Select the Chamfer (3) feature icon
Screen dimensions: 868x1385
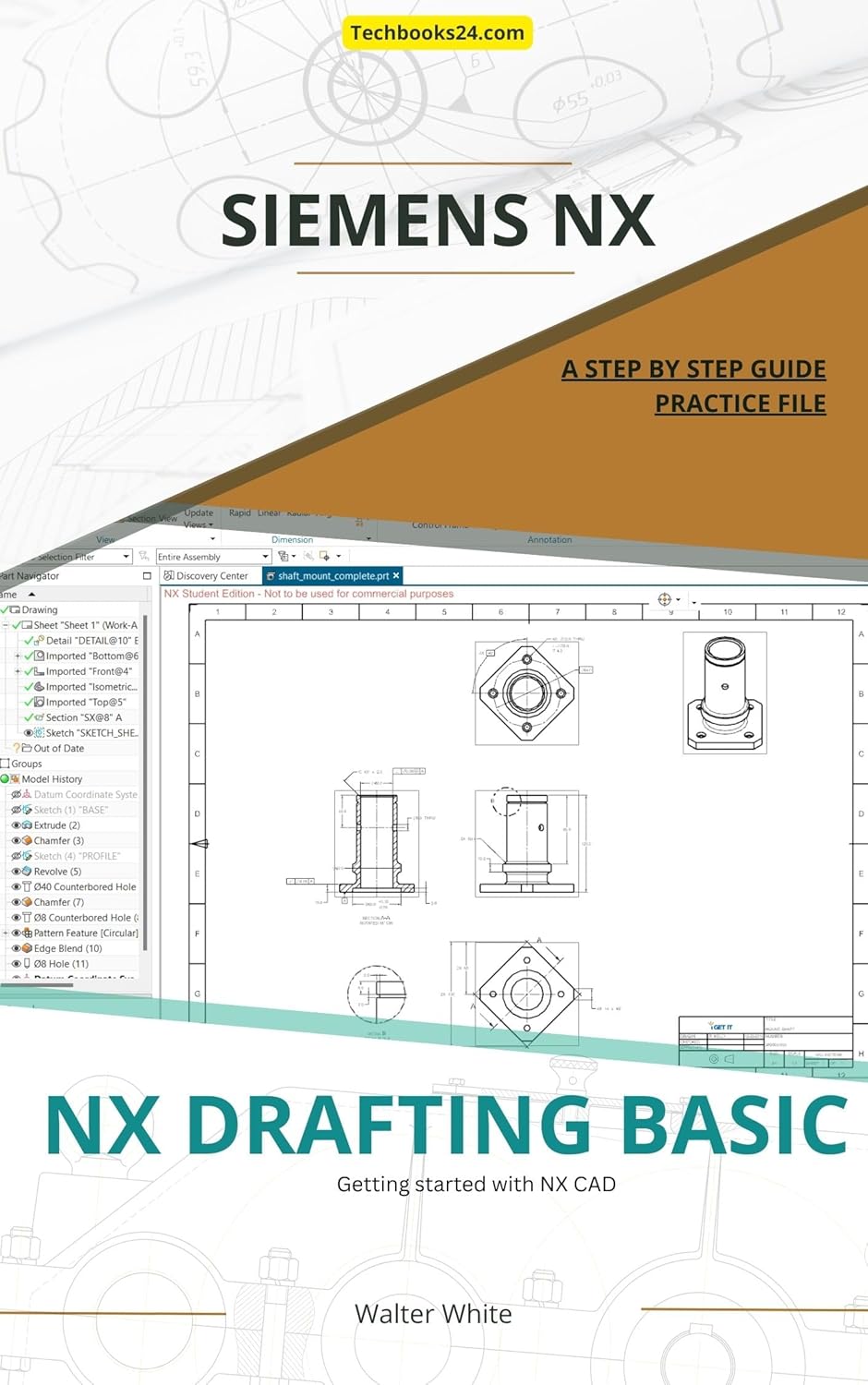coord(27,840)
